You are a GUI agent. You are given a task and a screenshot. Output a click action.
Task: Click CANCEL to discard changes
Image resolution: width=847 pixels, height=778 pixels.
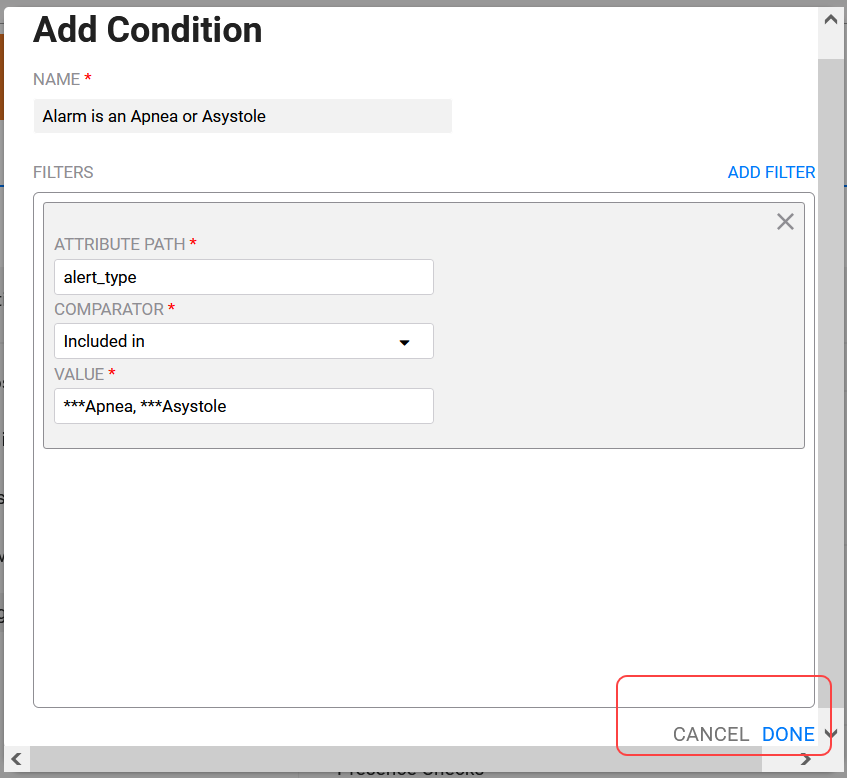[x=711, y=734]
